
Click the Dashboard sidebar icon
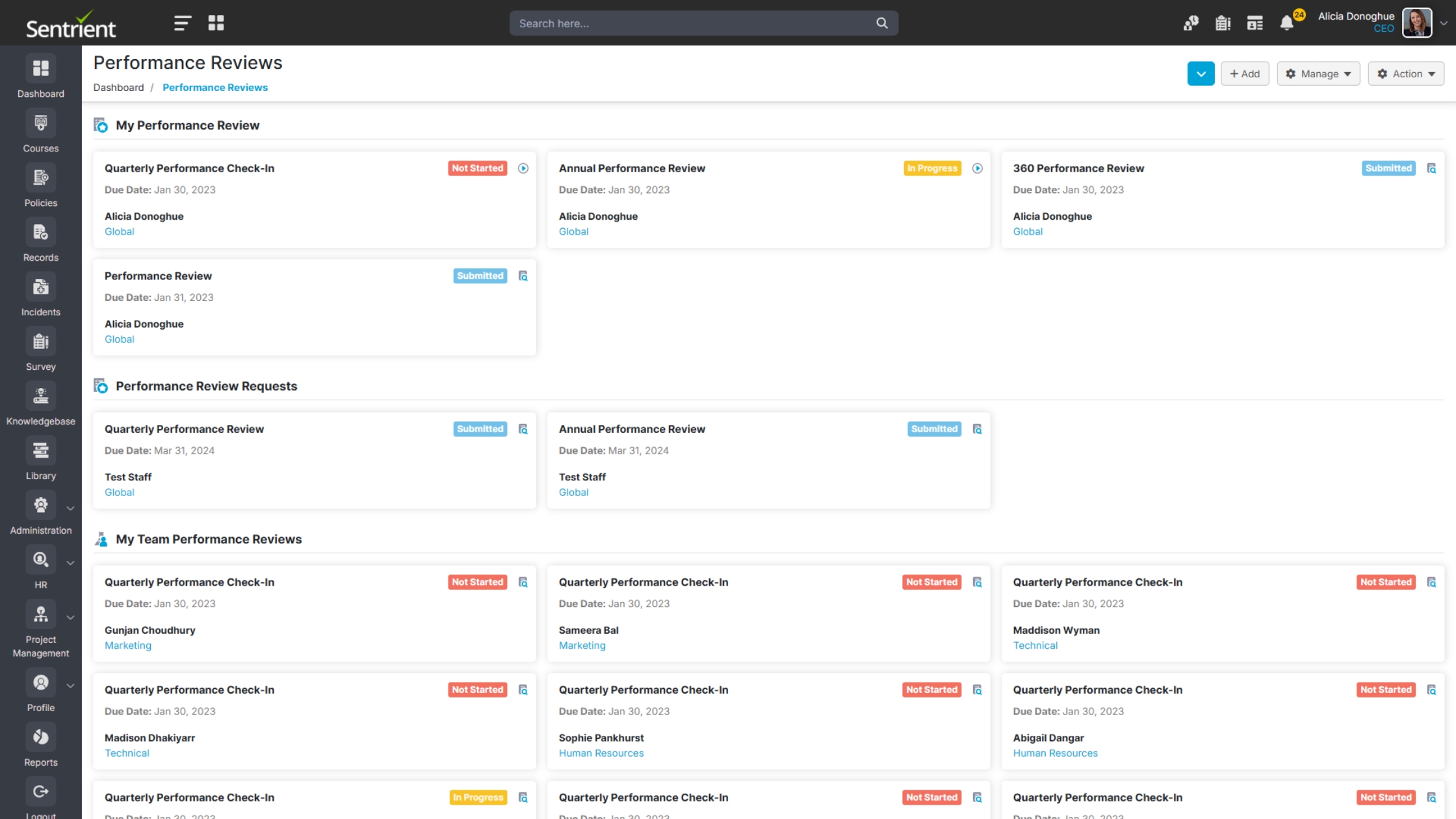click(40, 69)
